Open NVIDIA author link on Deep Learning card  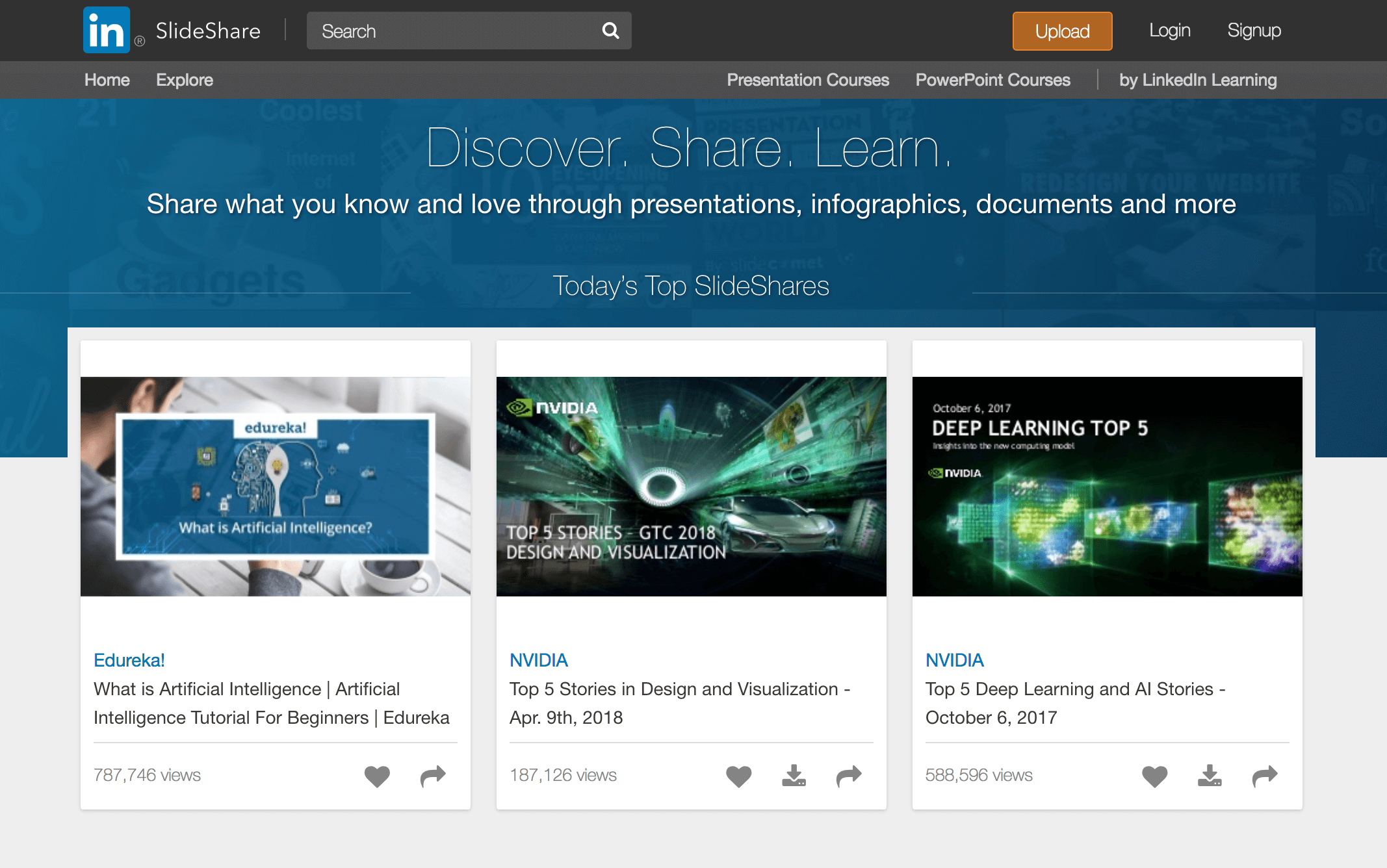[955, 660]
